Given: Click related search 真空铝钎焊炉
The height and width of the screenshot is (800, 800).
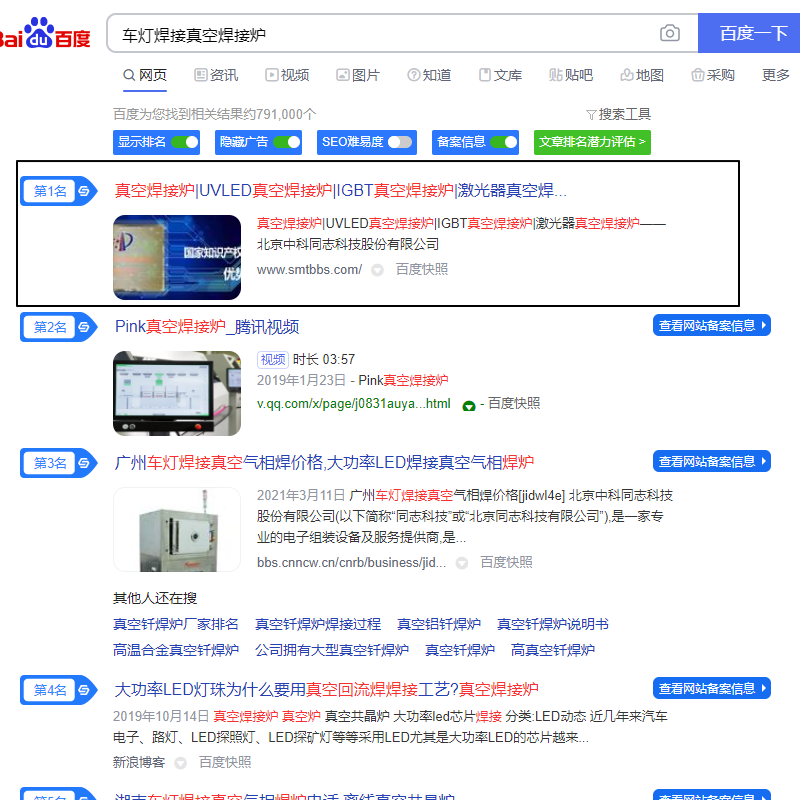Looking at the screenshot, I should pos(439,624).
